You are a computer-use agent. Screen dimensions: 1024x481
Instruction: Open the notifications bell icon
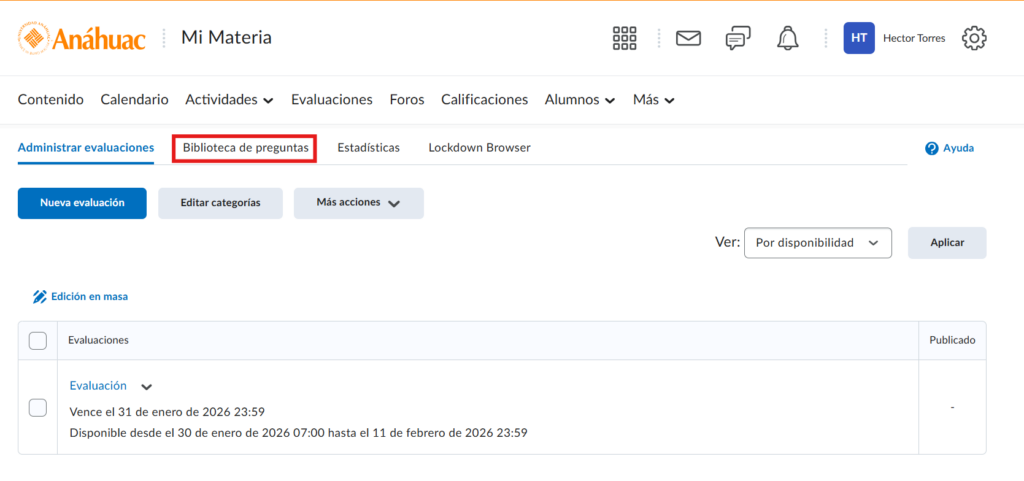coord(788,38)
